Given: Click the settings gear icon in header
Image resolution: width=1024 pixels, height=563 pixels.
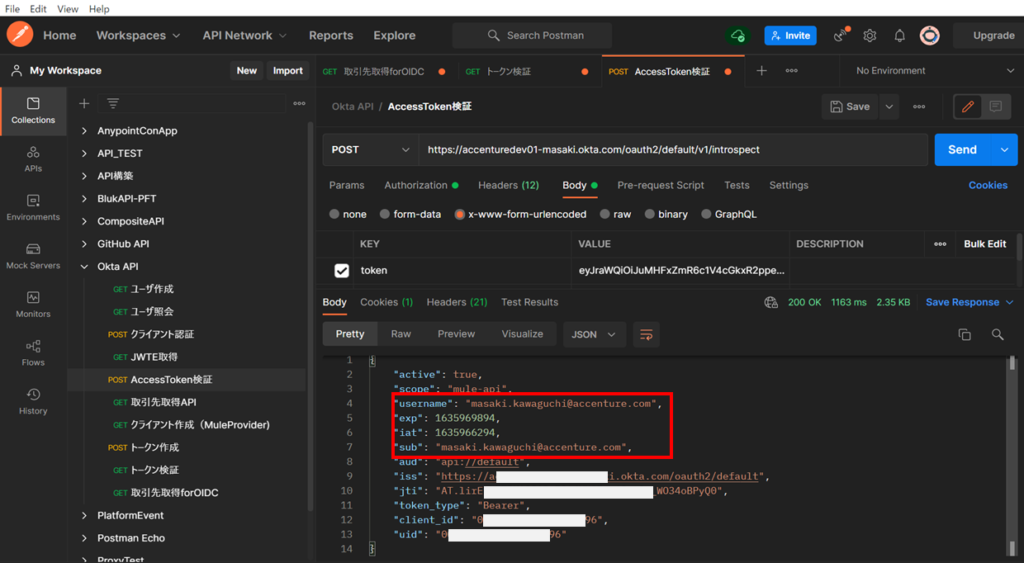Looking at the screenshot, I should 870,35.
